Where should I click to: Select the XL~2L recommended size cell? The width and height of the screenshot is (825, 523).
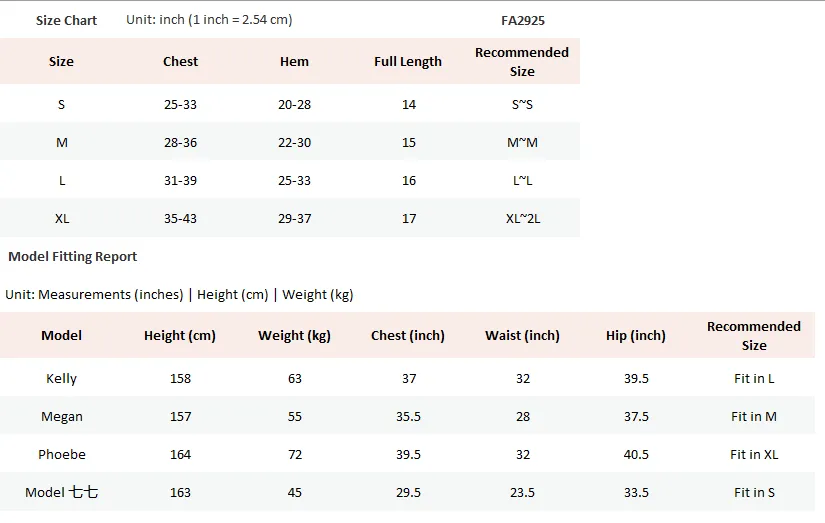pos(523,218)
